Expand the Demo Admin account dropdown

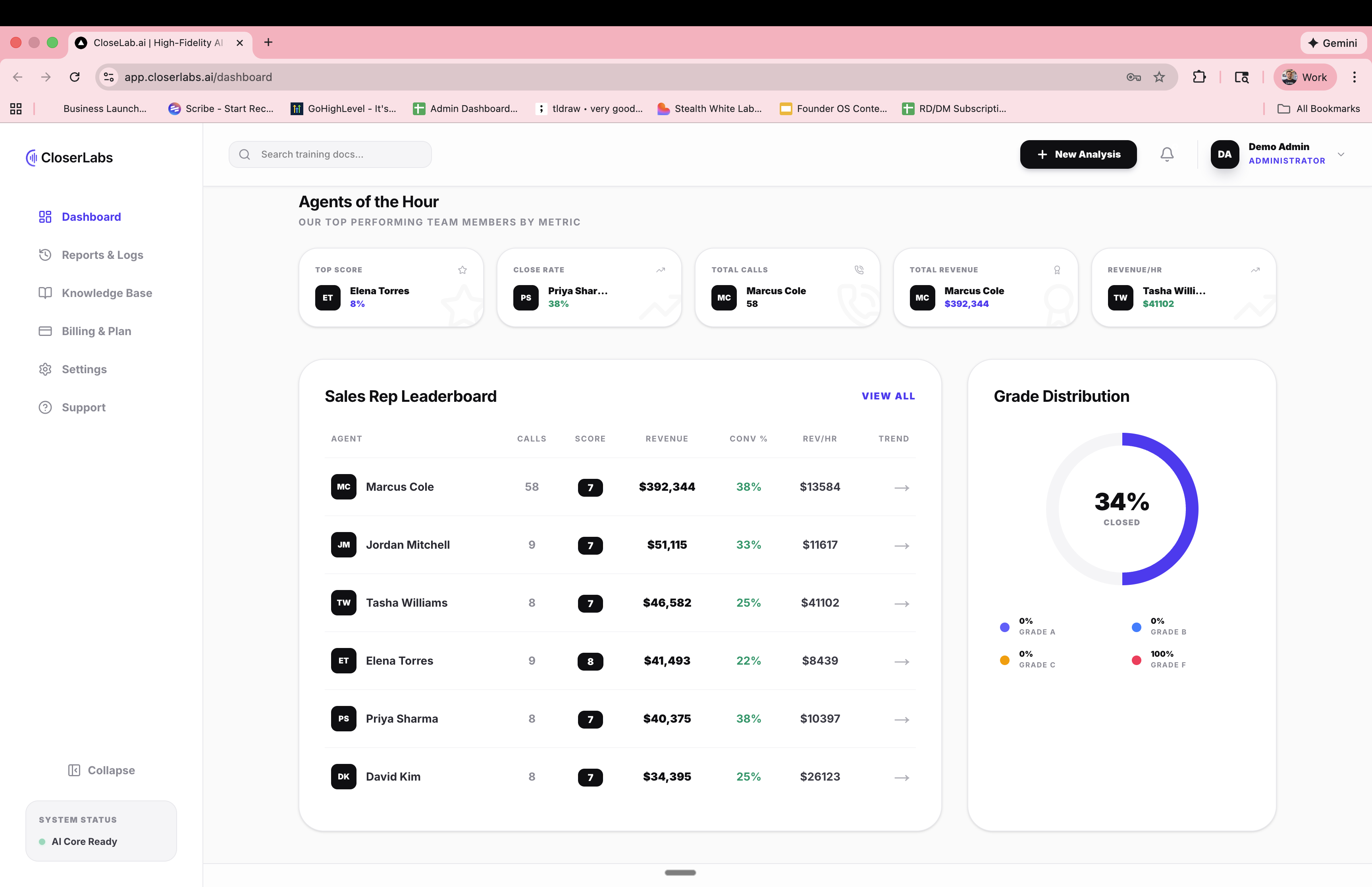[1341, 154]
